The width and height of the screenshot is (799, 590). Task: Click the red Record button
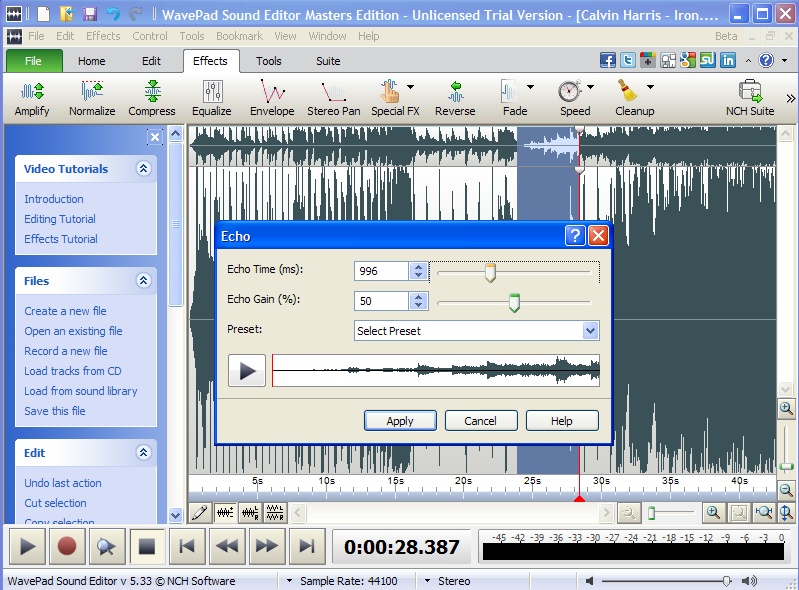pyautogui.click(x=67, y=546)
